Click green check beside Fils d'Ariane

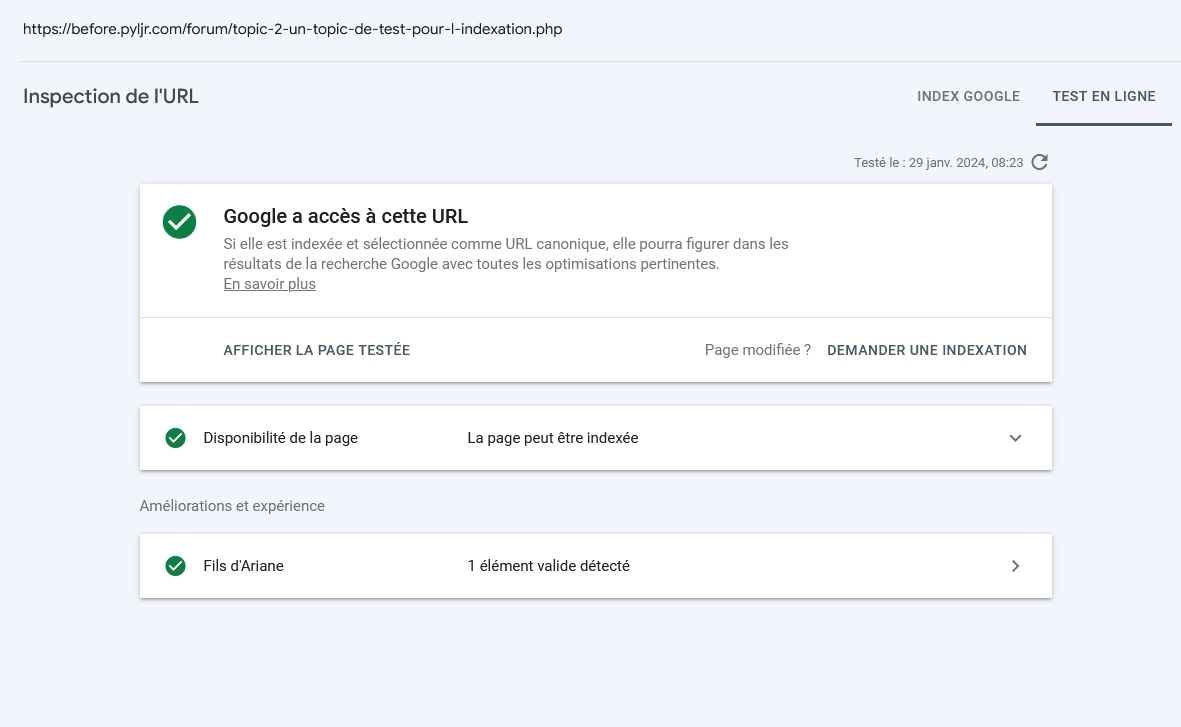(x=175, y=566)
